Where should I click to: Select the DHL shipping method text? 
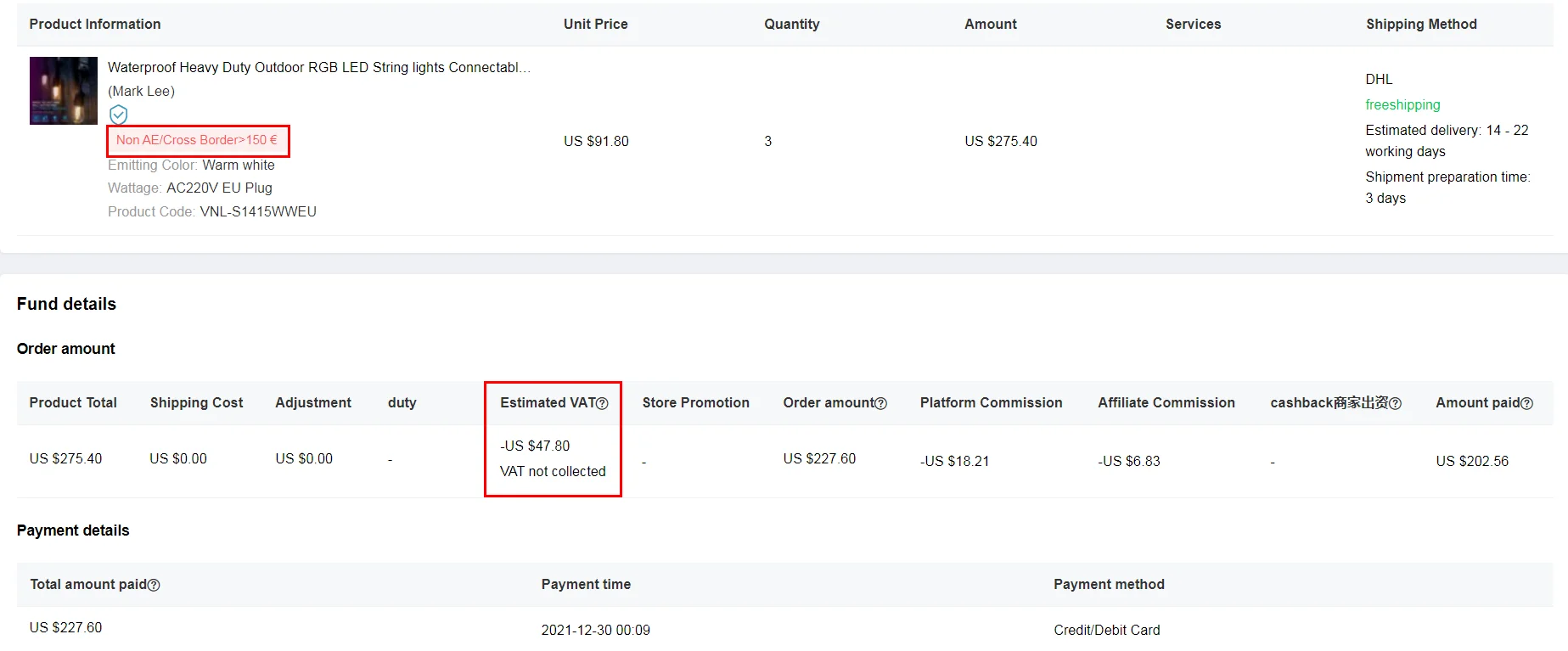coord(1379,79)
